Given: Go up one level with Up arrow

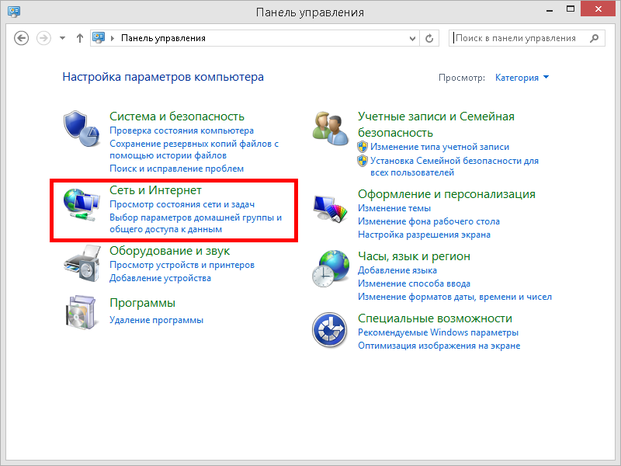Looking at the screenshot, I should pyautogui.click(x=80, y=39).
